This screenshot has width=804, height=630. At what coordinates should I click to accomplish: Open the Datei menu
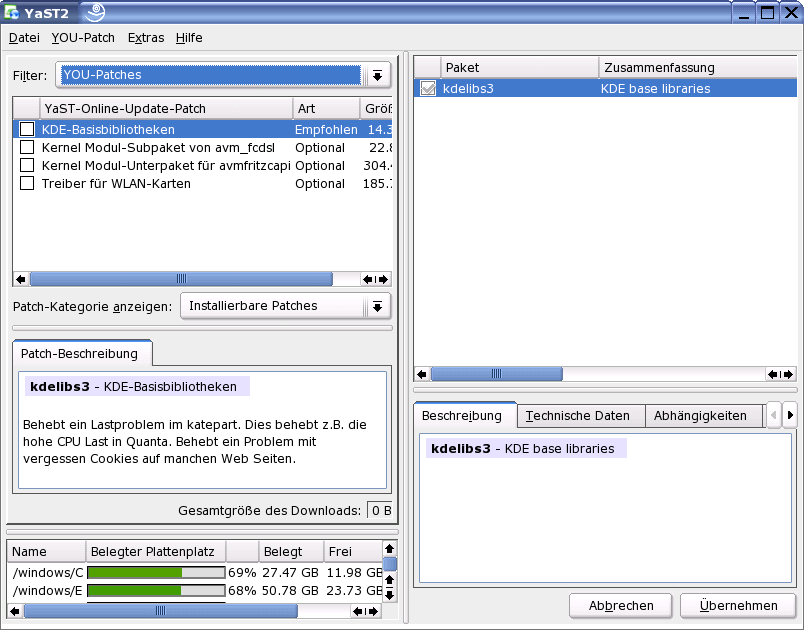tap(24, 38)
